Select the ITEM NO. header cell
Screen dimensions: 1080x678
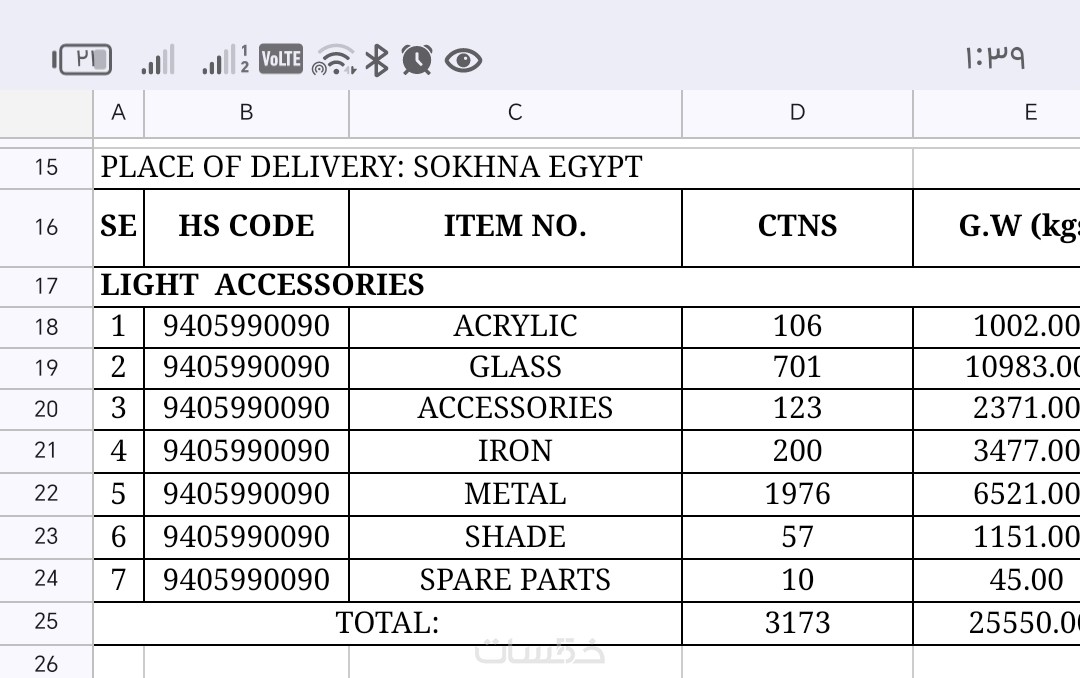515,226
